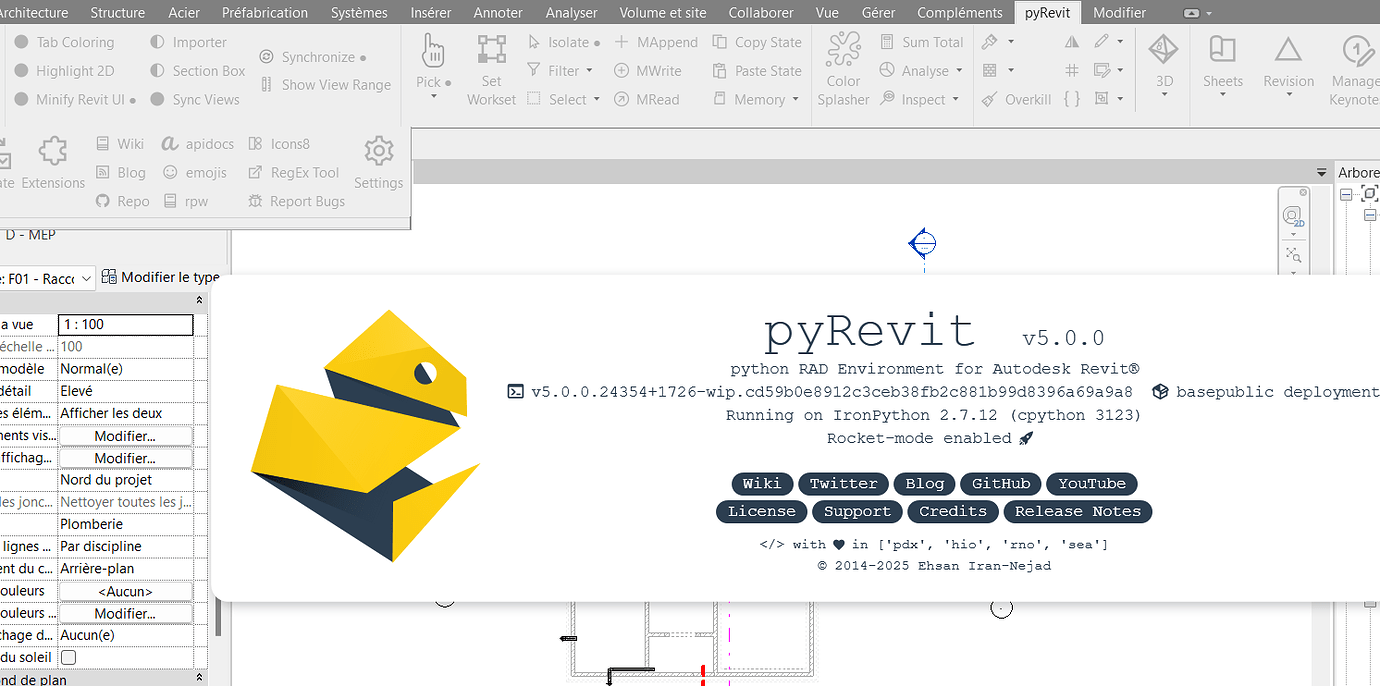1380x686 pixels.
Task: Enable Tab Coloring
Action: [x=66, y=42]
